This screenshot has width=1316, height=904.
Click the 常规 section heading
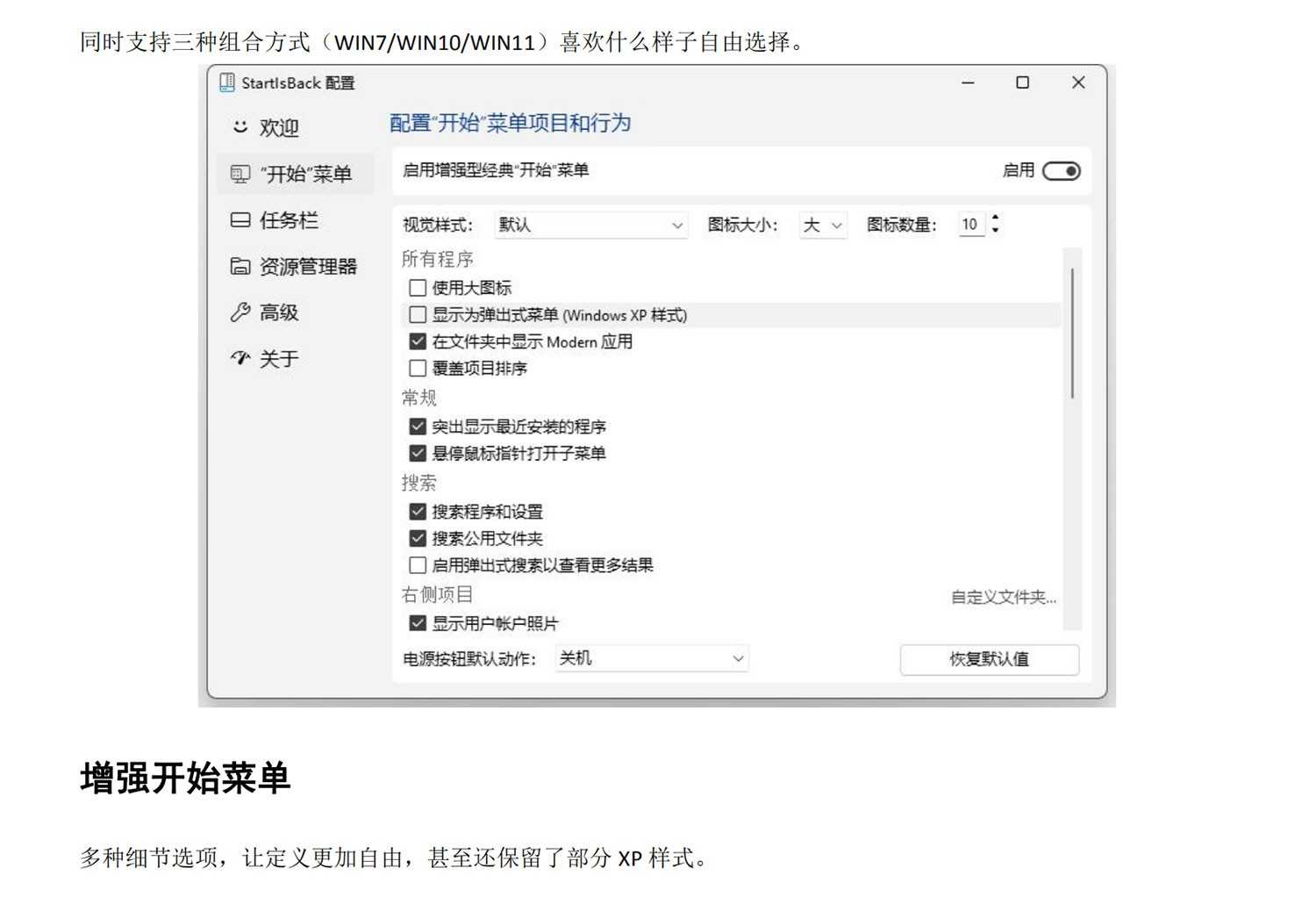click(419, 398)
